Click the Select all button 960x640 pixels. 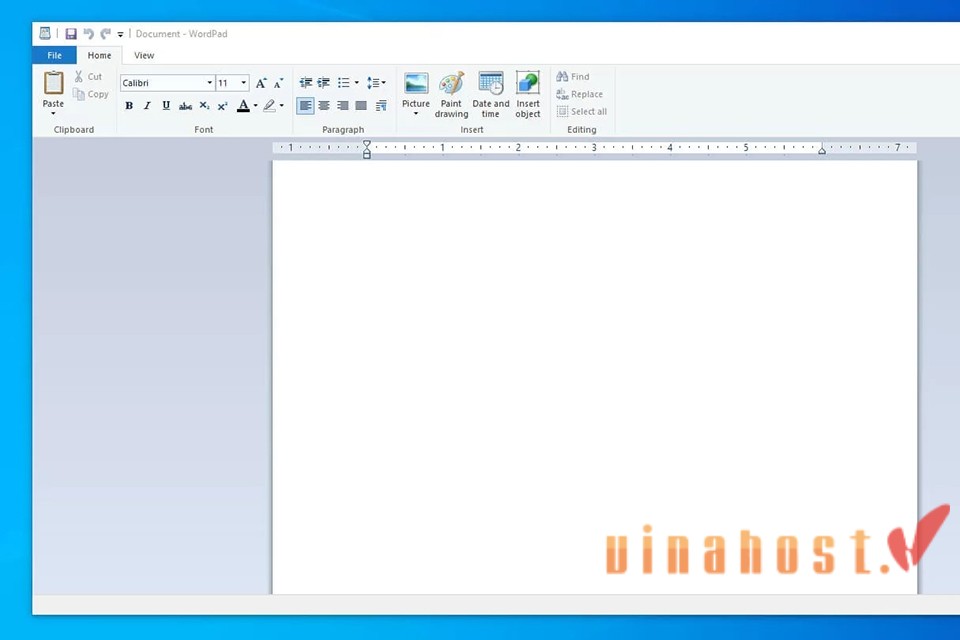[x=582, y=111]
